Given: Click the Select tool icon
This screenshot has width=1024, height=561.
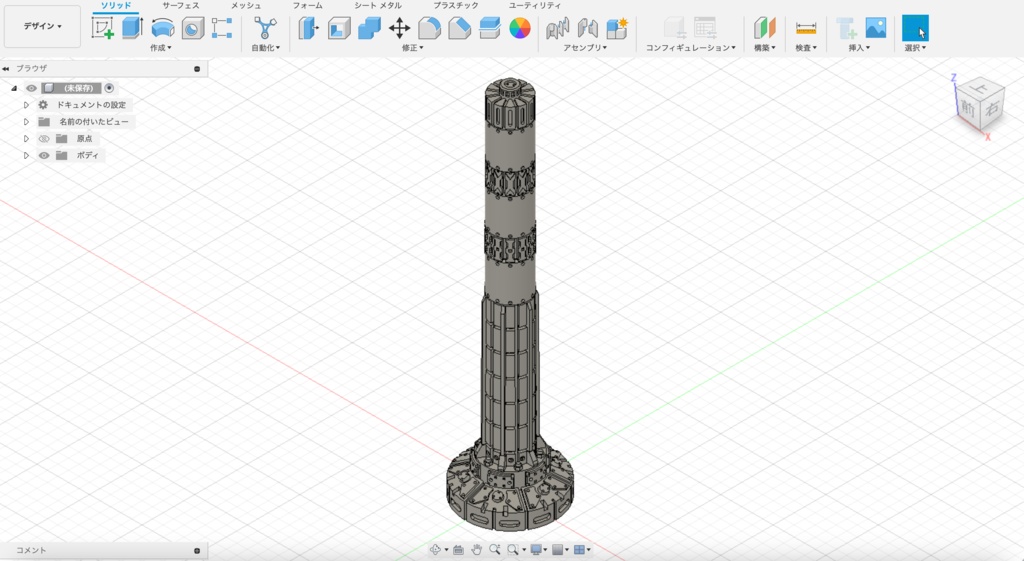Looking at the screenshot, I should coord(915,28).
